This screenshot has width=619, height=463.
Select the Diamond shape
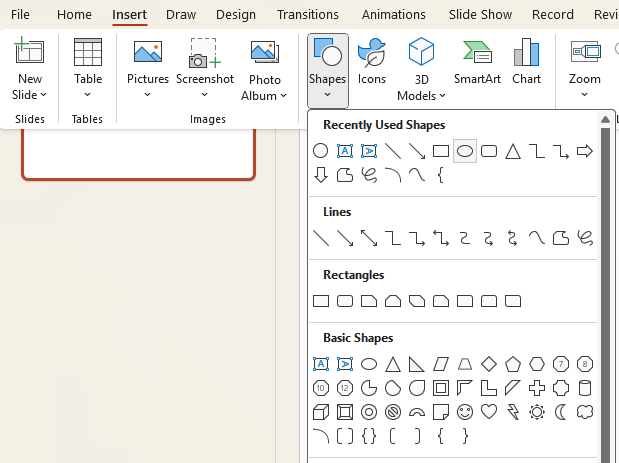pyautogui.click(x=489, y=364)
